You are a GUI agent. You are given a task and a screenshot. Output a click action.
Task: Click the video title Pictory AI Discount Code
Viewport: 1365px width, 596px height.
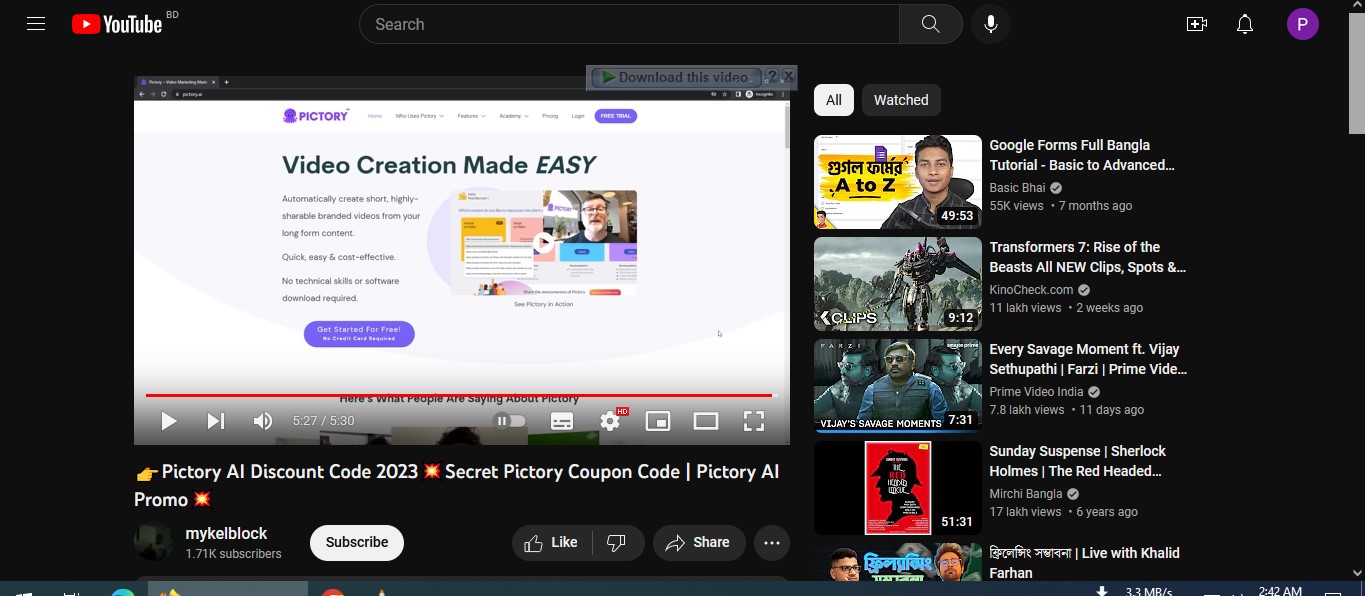tap(457, 485)
